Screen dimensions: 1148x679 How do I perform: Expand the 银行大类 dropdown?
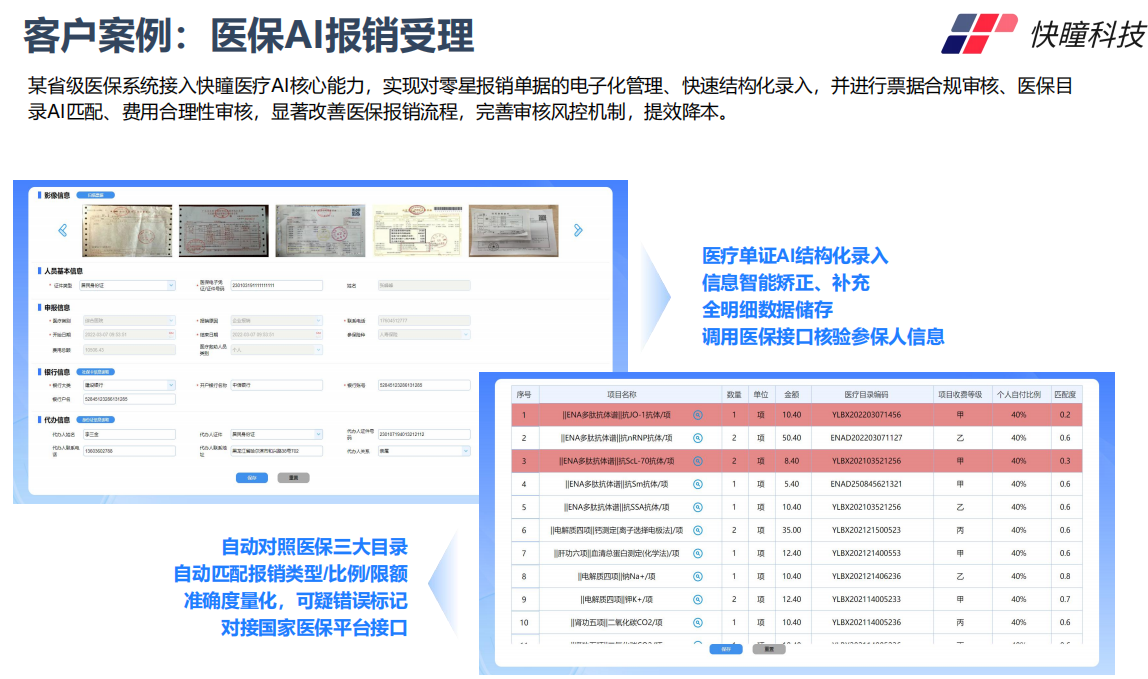(x=171, y=385)
